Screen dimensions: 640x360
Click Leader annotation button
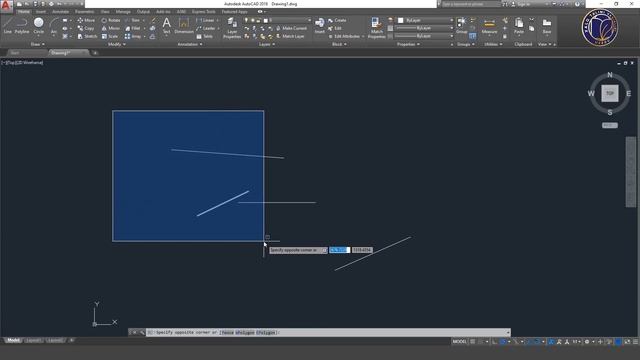(x=206, y=28)
